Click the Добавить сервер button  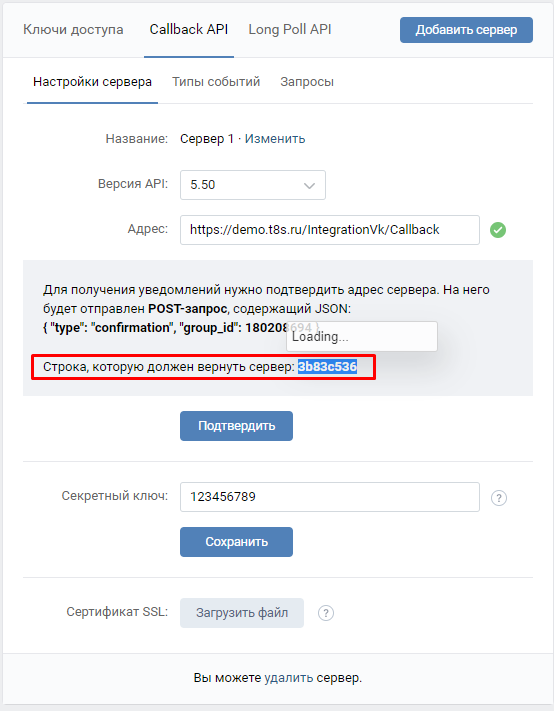[x=466, y=30]
